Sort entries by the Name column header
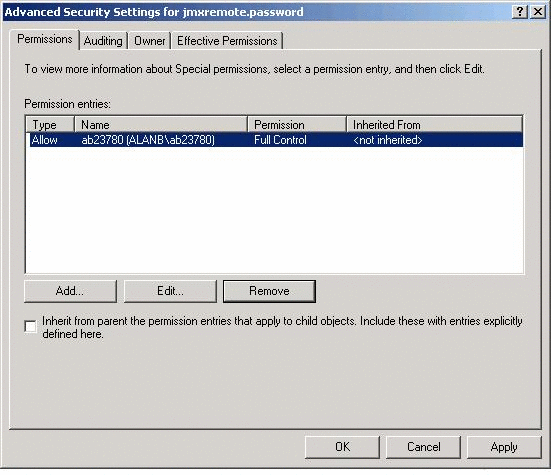Screen dimensions: 551x475 tap(161, 125)
